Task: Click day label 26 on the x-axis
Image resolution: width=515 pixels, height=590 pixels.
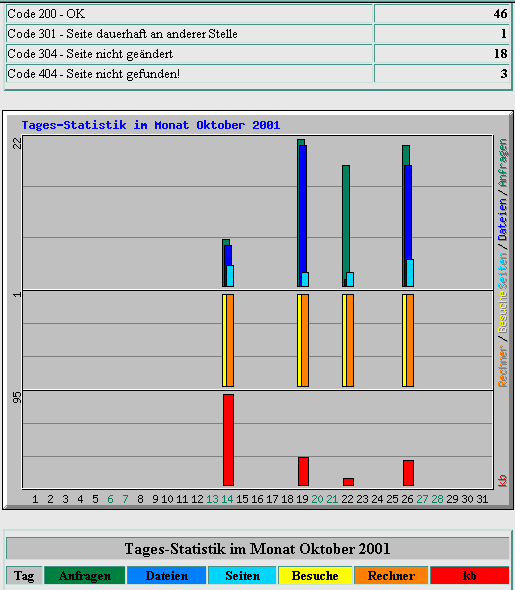Action: [x=407, y=499]
